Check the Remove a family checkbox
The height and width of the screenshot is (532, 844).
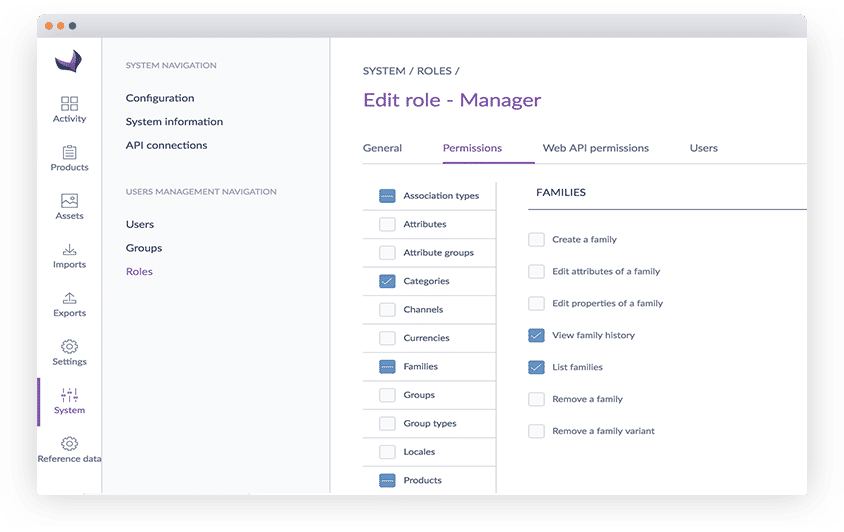(536, 399)
